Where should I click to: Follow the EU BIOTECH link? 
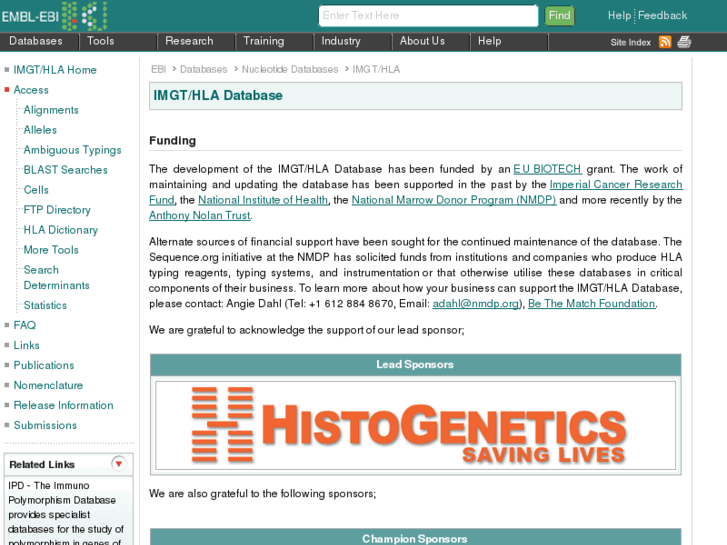pyautogui.click(x=547, y=169)
